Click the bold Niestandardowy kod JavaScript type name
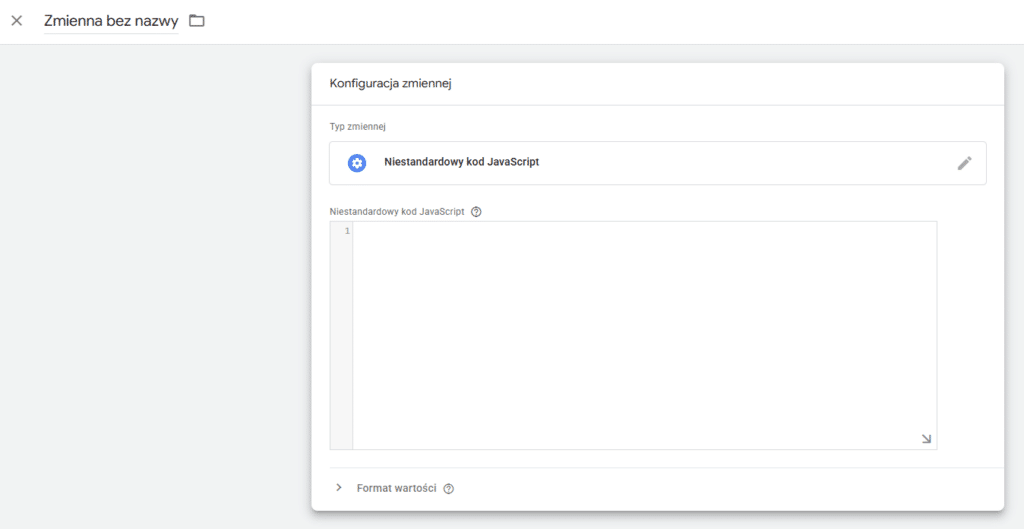 click(x=462, y=163)
